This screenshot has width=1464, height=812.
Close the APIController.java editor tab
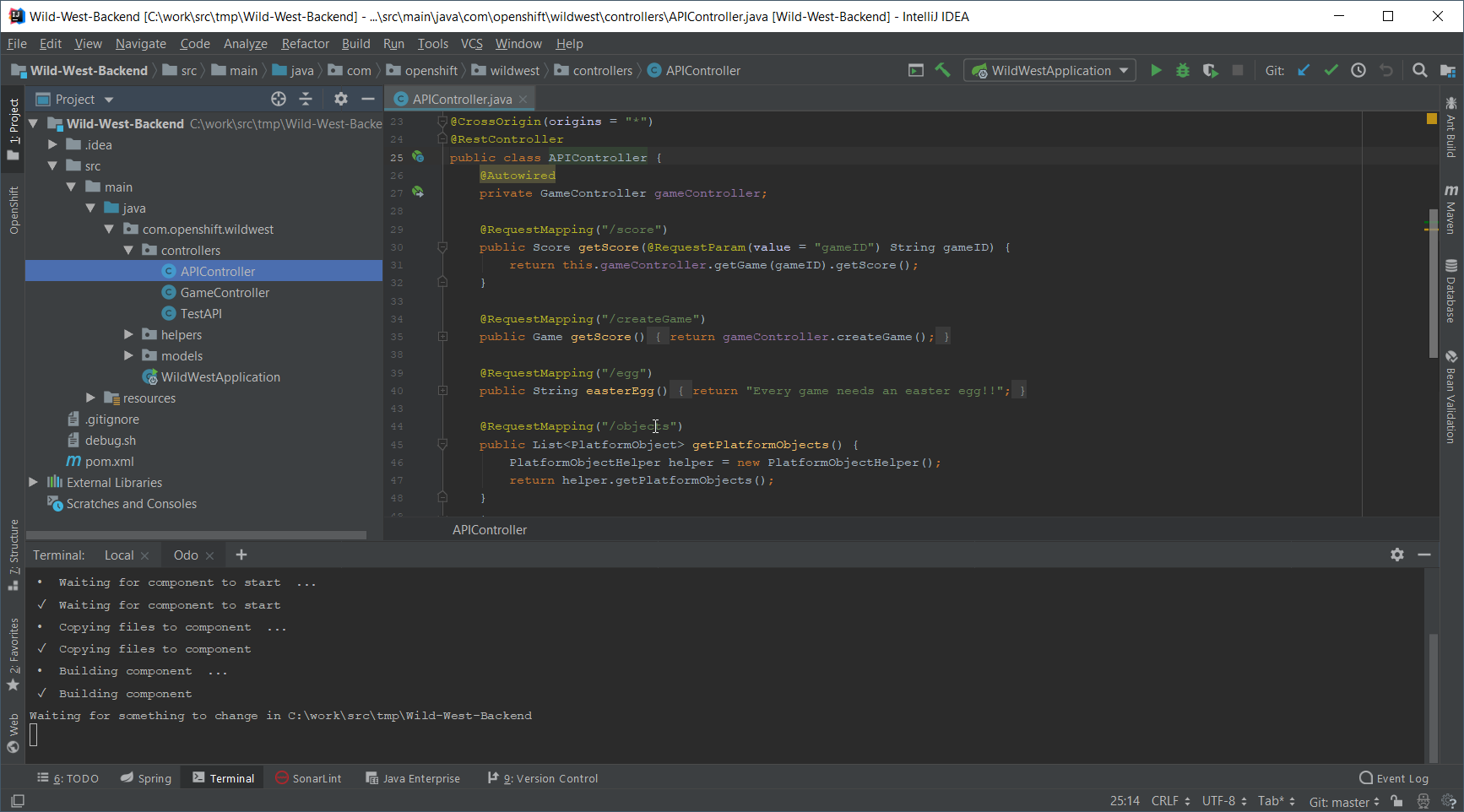point(523,100)
